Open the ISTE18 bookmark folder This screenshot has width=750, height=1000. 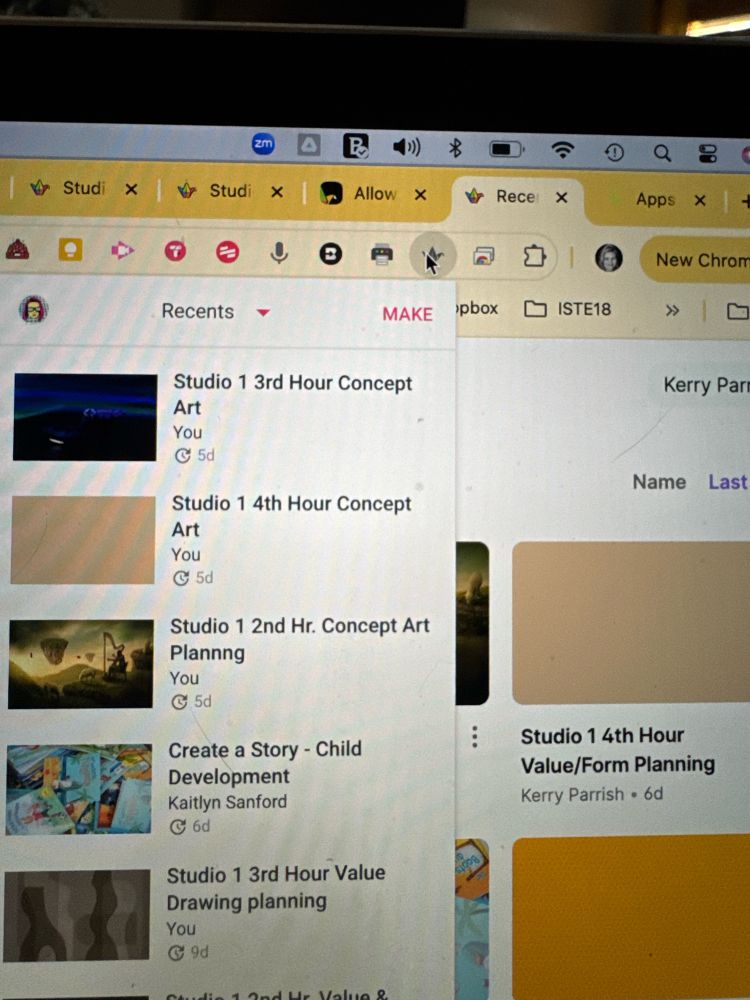click(567, 309)
